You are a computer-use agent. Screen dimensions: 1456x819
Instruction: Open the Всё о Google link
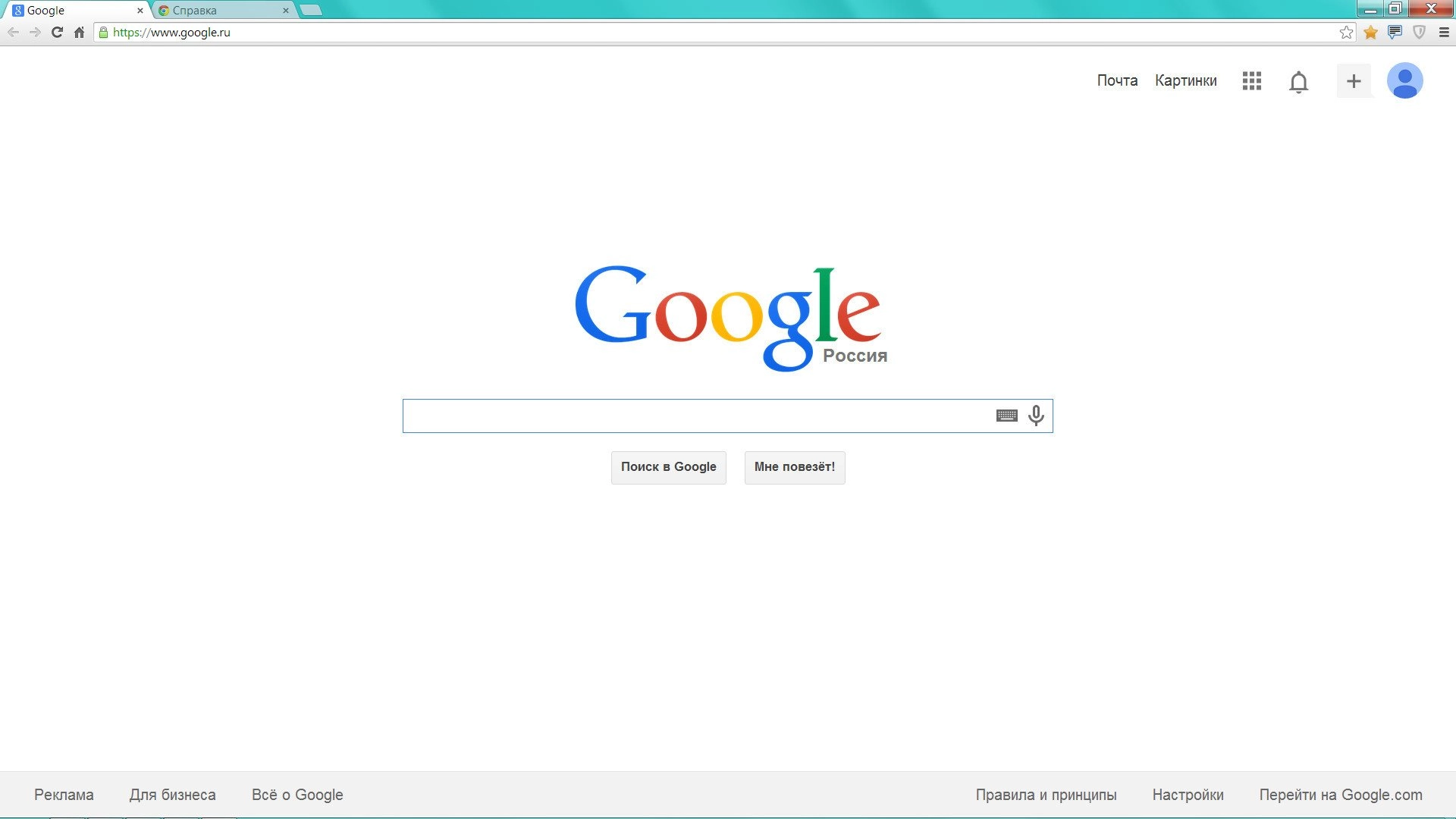coord(297,795)
